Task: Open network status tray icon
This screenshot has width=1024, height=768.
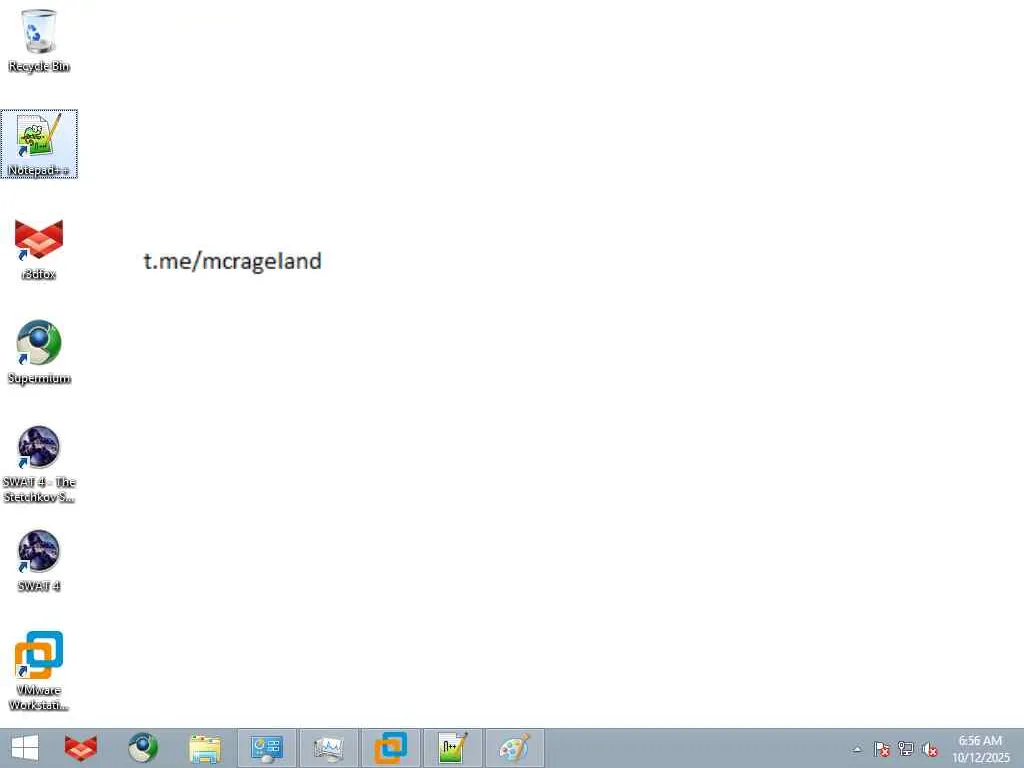Action: pos(906,749)
